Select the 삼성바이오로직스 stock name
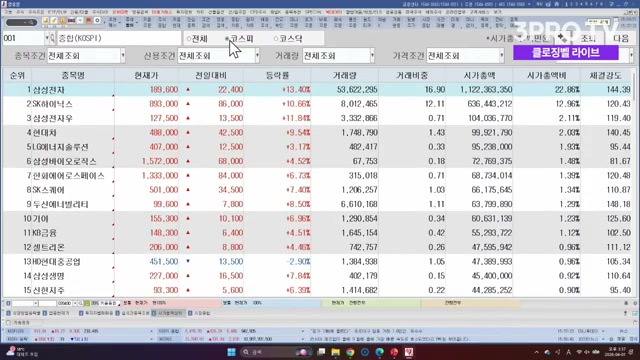The width and height of the screenshot is (640, 360). (64, 161)
